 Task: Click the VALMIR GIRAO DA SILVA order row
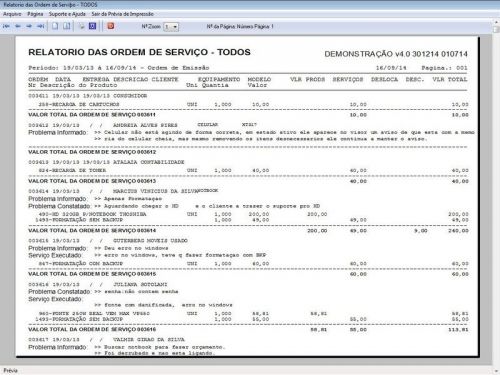(106, 340)
